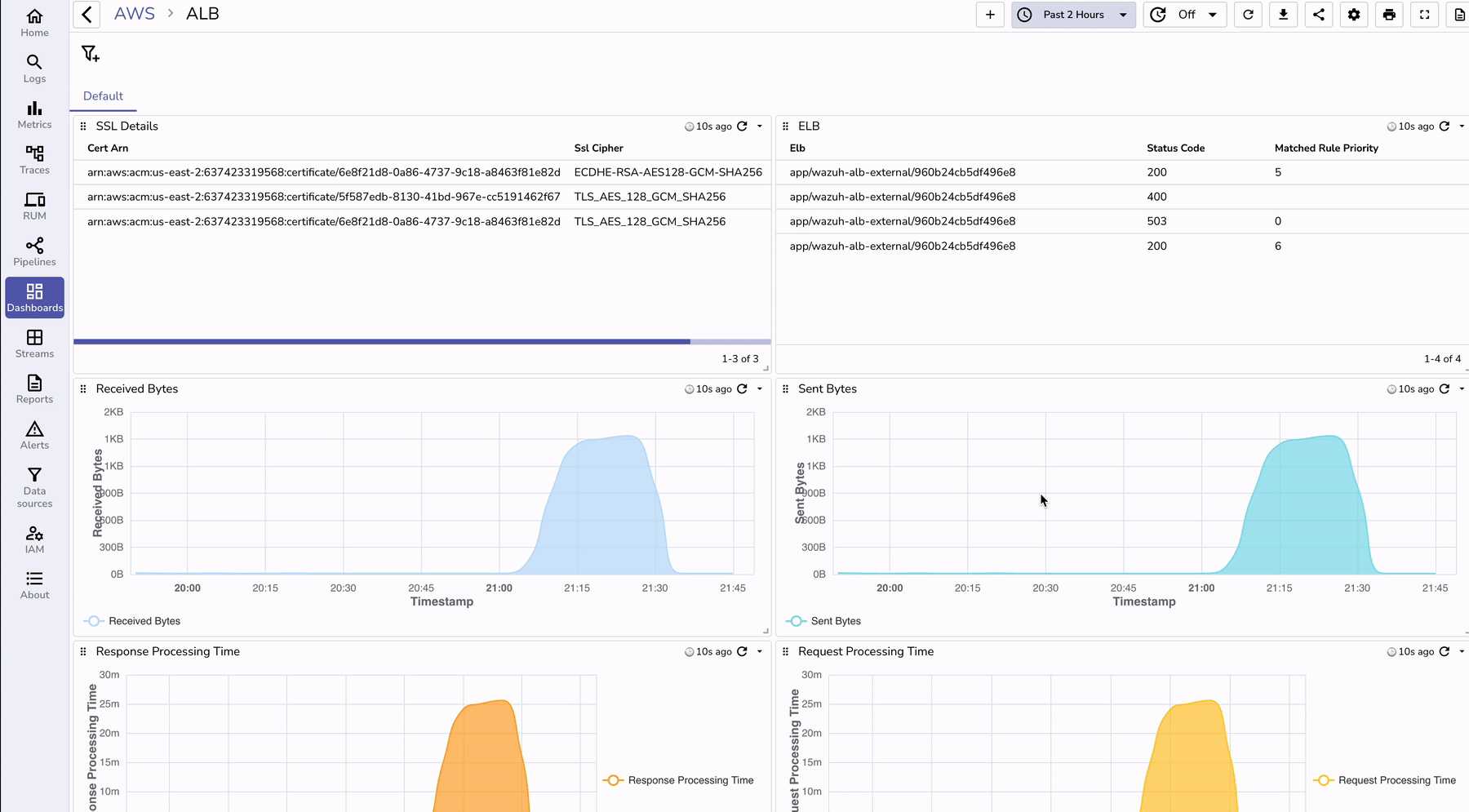Refresh the Sent Bytes widget
Image resolution: width=1469 pixels, height=812 pixels.
pos(1444,389)
